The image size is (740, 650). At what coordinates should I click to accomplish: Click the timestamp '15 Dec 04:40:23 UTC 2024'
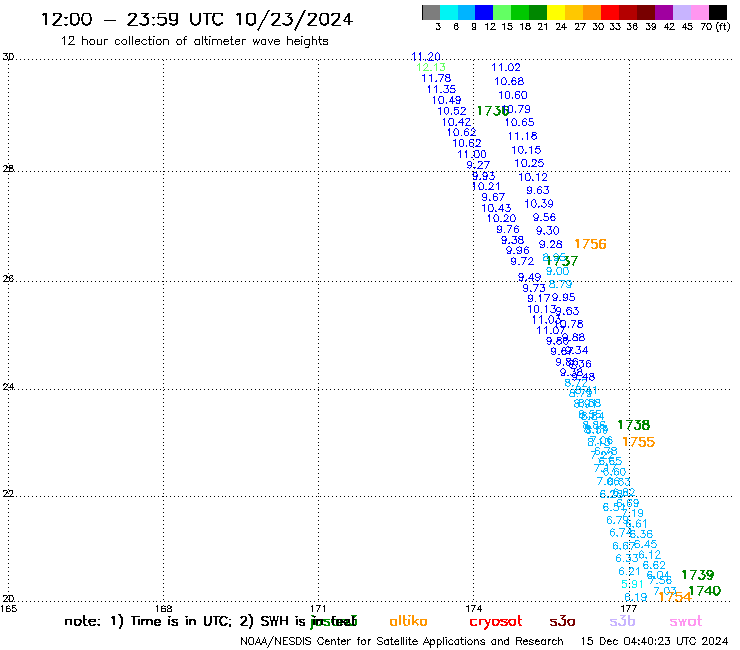pos(654,641)
